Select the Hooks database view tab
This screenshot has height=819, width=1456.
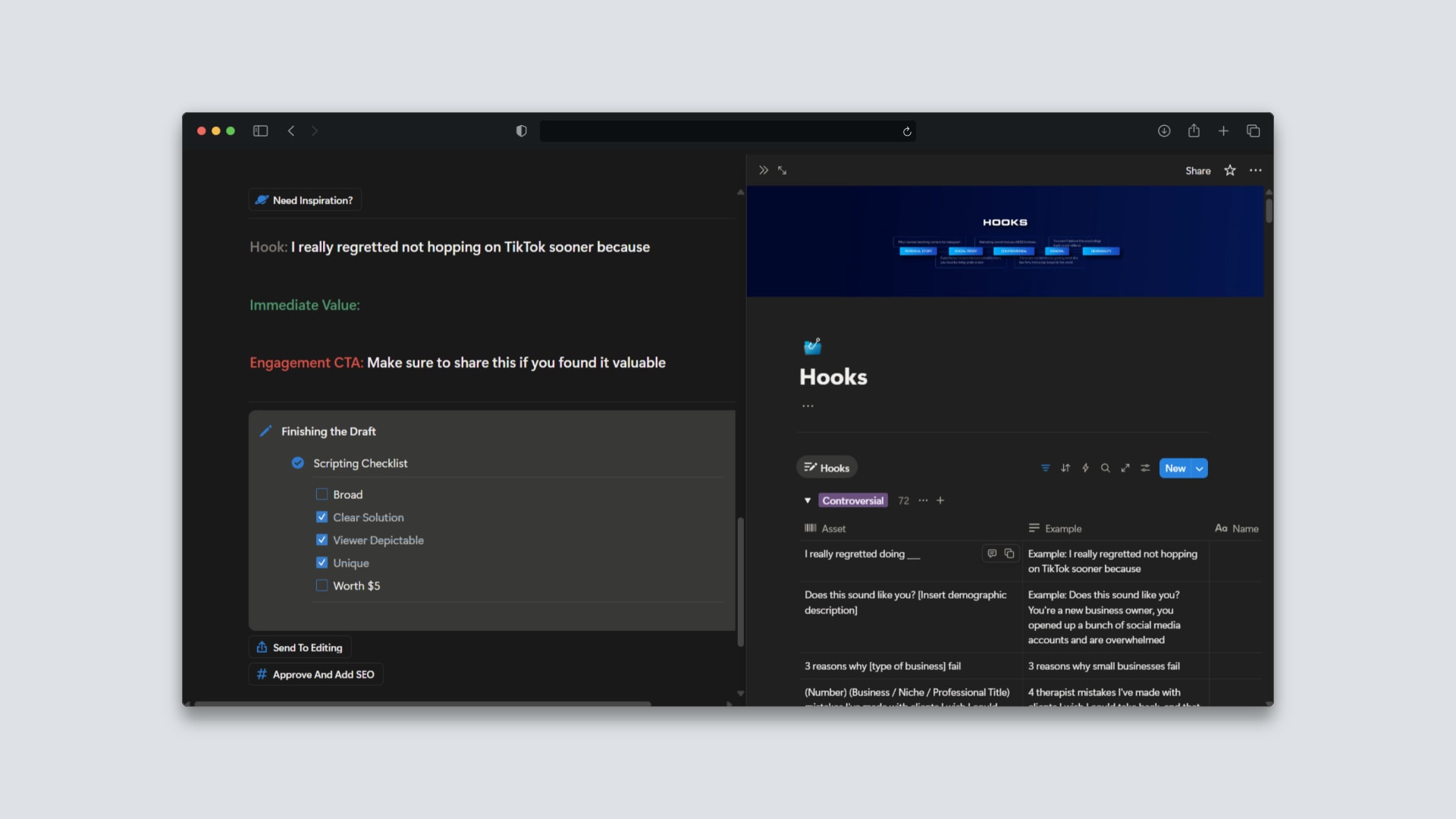(x=827, y=468)
